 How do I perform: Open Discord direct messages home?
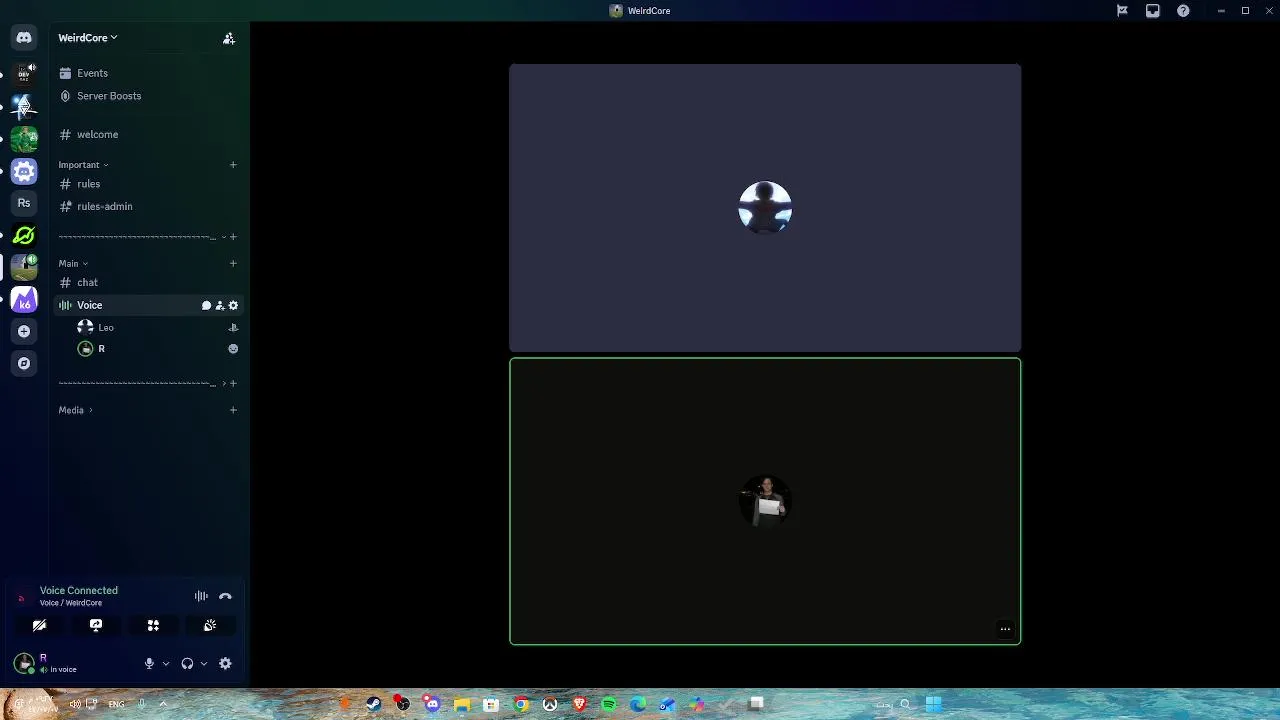click(24, 38)
